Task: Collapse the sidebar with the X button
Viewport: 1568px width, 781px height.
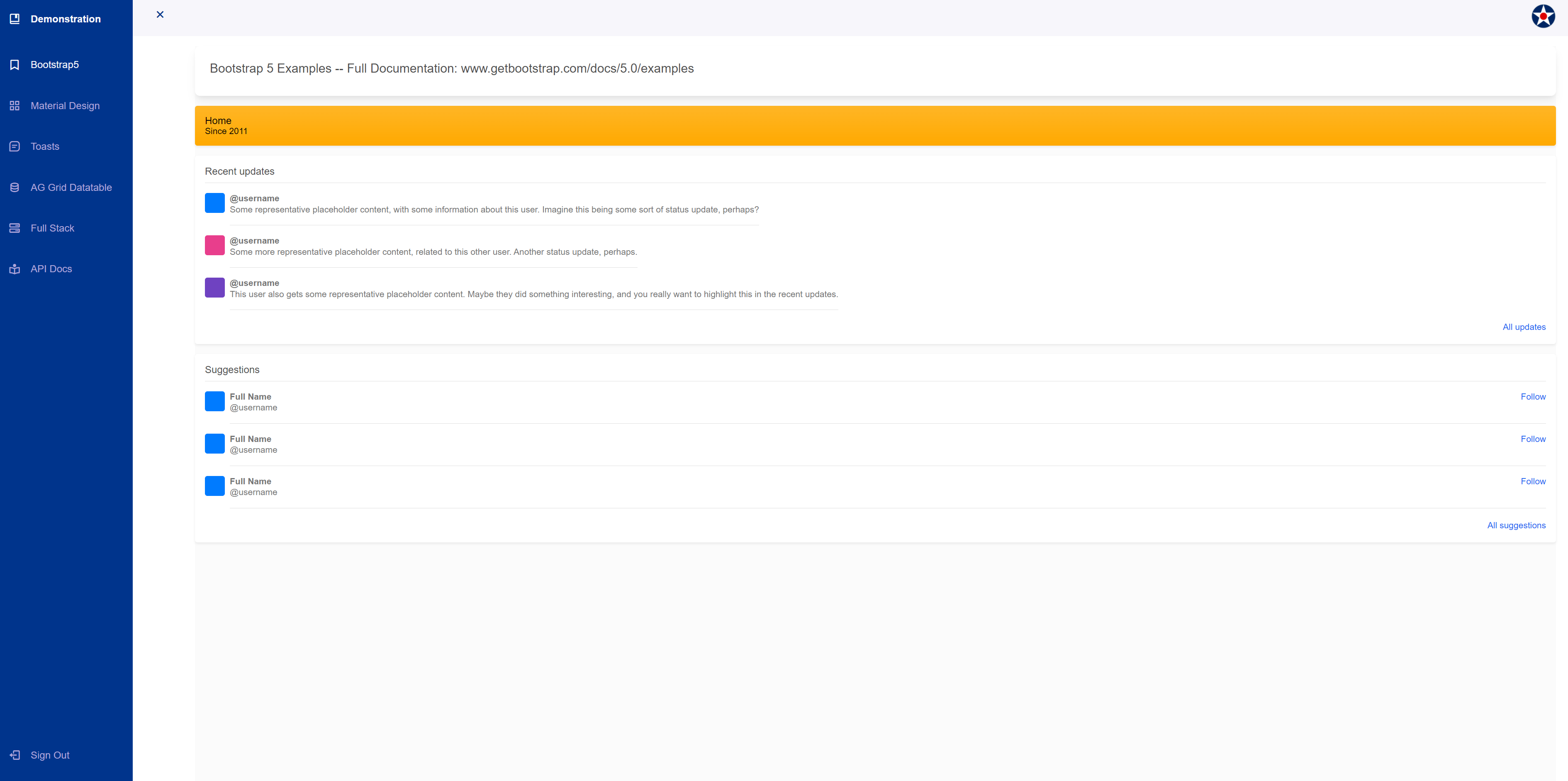Action: 160,15
